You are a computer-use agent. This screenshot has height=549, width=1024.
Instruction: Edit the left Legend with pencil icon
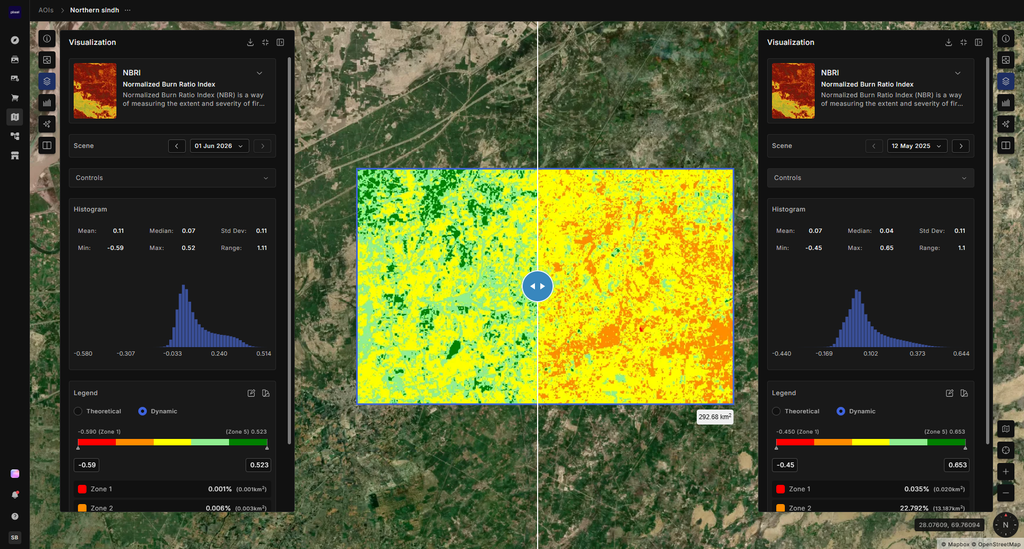[x=251, y=393]
